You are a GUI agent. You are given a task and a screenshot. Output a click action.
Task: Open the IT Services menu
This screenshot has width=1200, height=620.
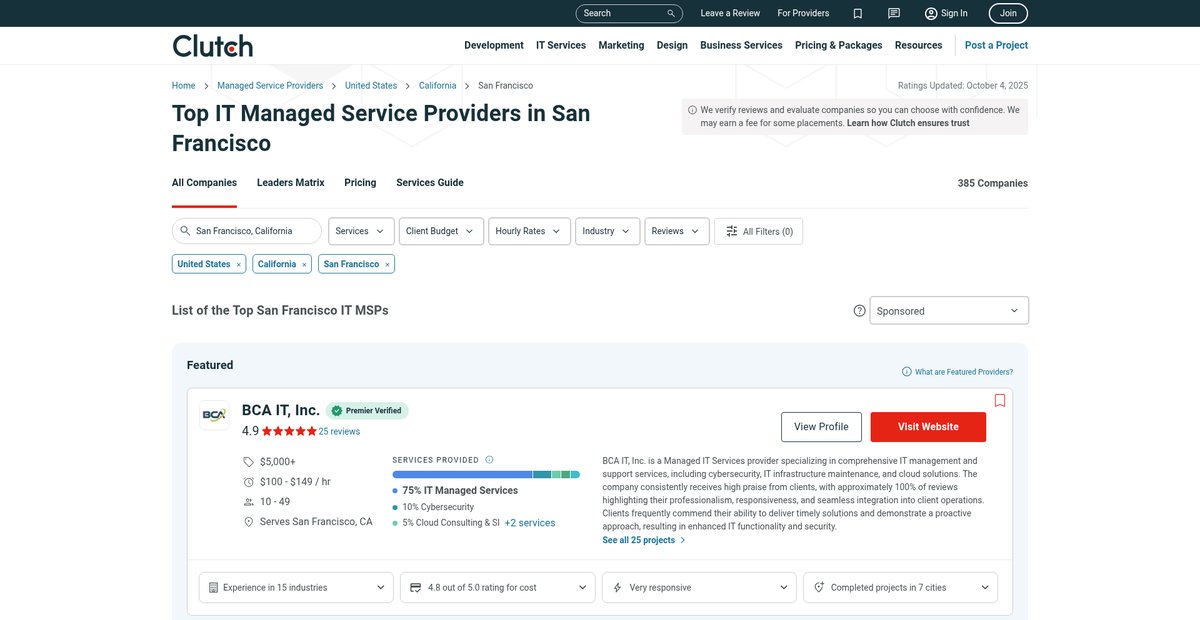561,46
